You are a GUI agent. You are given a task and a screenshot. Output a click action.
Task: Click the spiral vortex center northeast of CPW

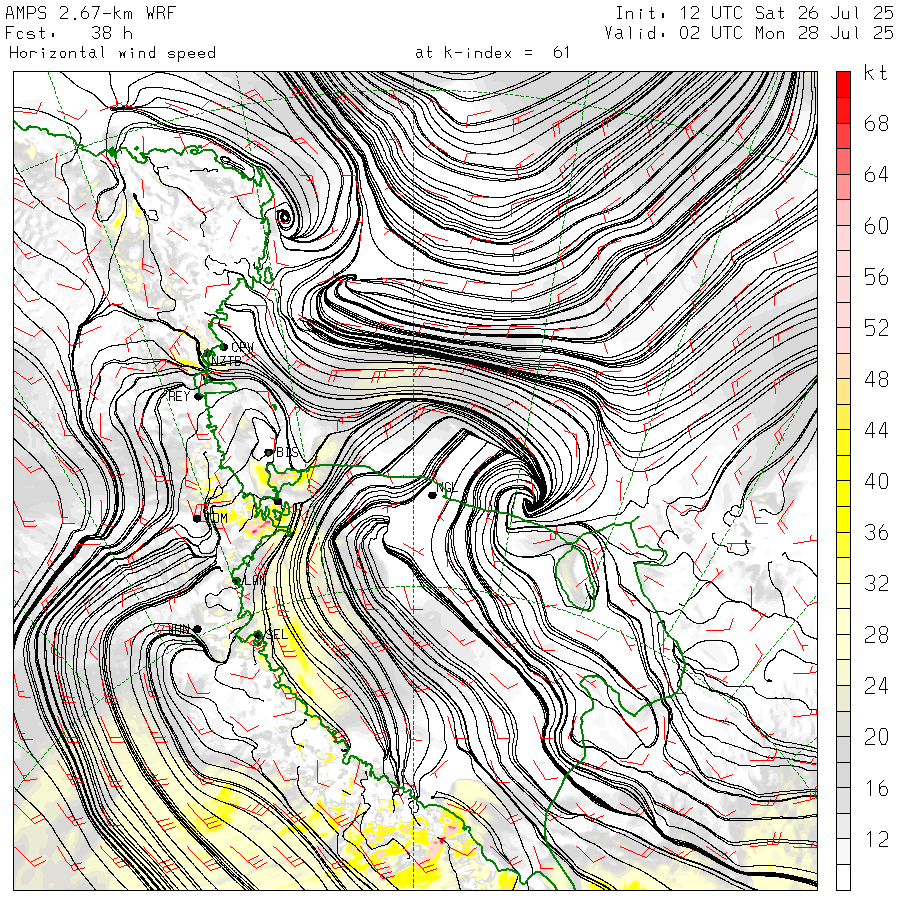click(x=284, y=217)
